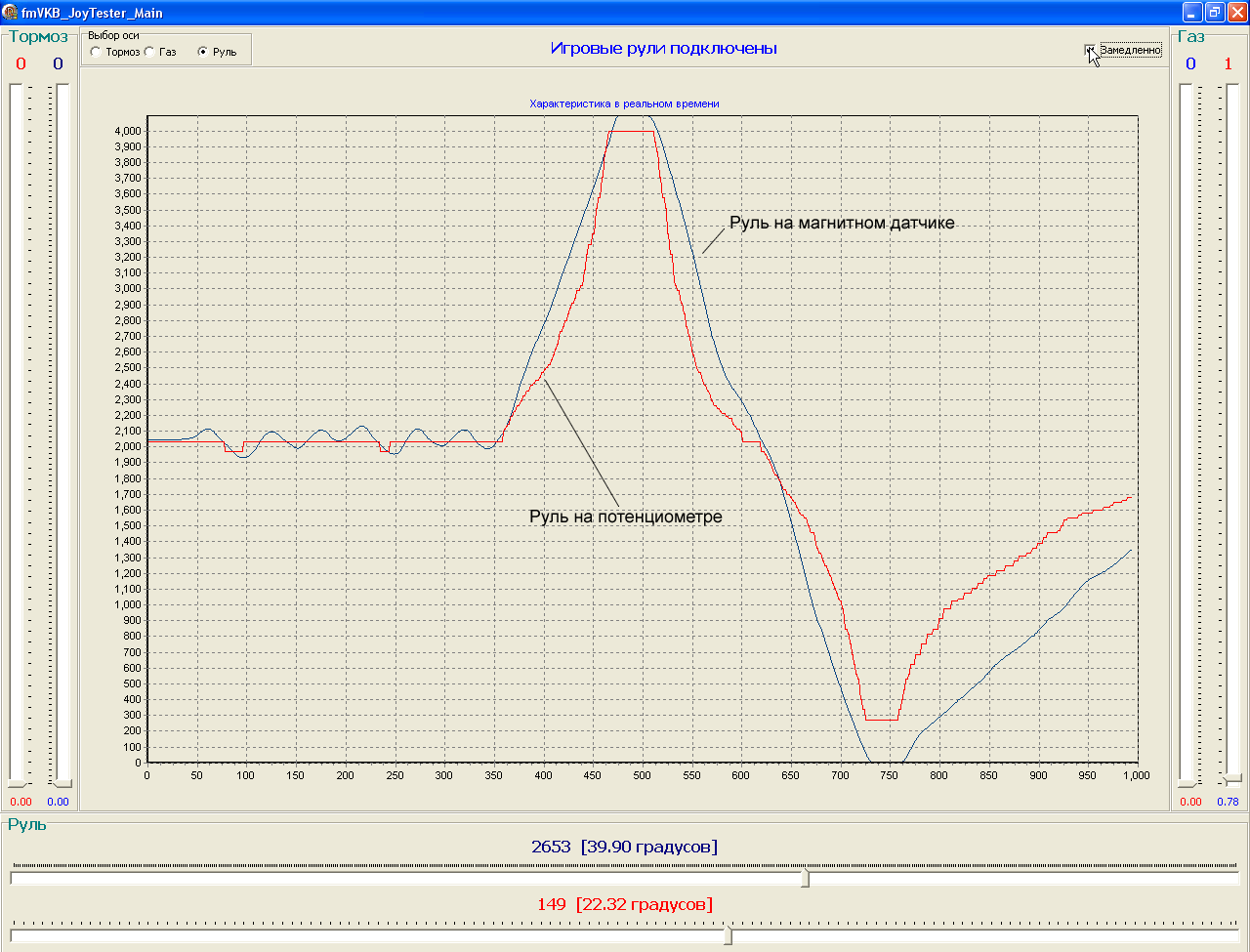Click the red Руль slider thumb at 149
Image resolution: width=1250 pixels, height=952 pixels.
(x=729, y=936)
